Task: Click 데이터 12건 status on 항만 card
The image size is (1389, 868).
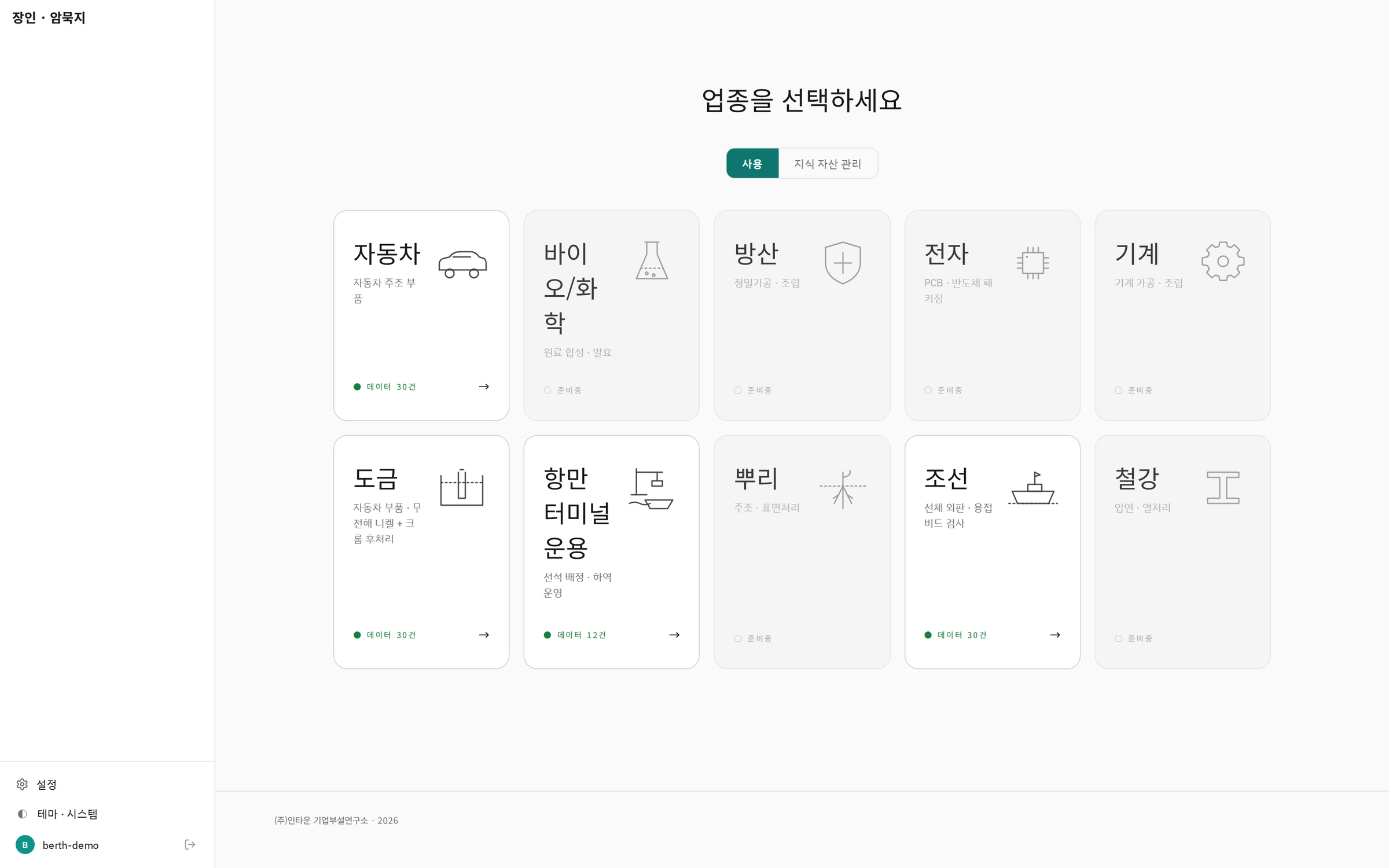Action: (x=575, y=635)
